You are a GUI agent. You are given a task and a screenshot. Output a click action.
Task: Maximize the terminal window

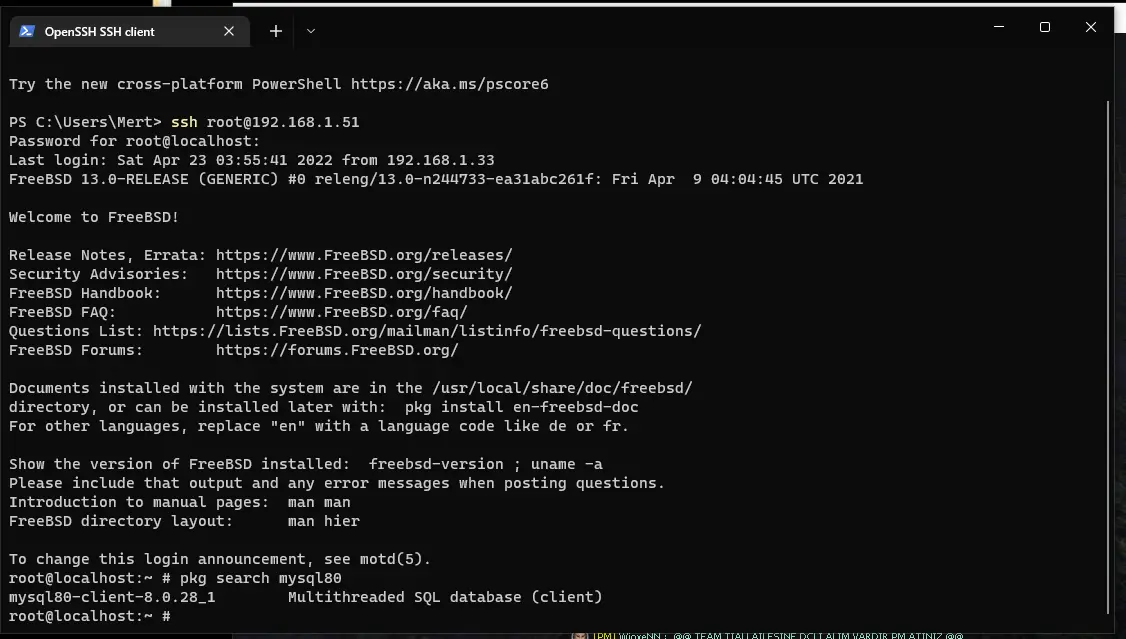[x=1045, y=27]
